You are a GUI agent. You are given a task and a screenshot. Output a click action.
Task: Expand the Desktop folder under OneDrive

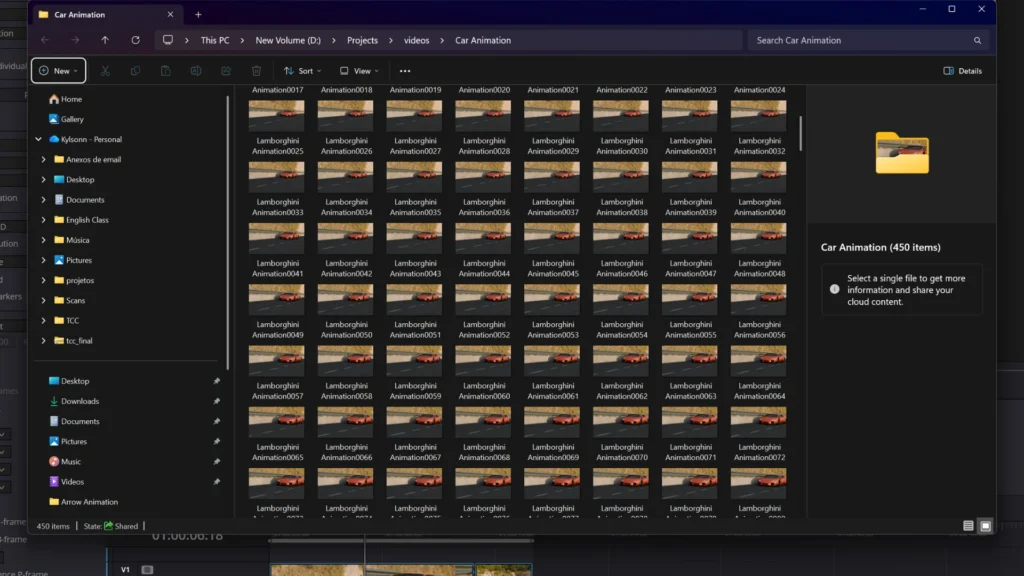44,180
